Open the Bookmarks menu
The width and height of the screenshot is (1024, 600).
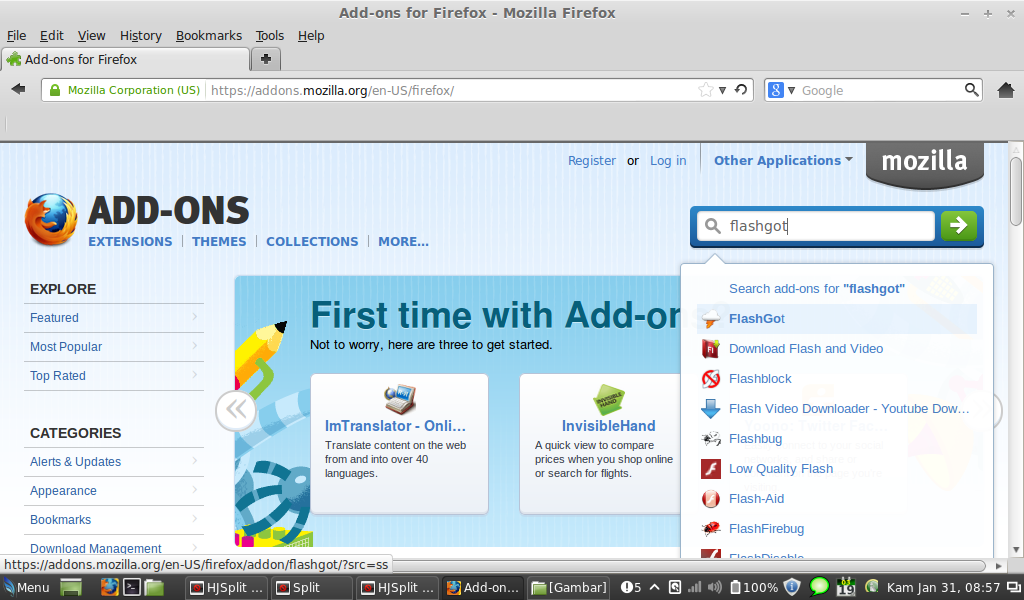208,35
